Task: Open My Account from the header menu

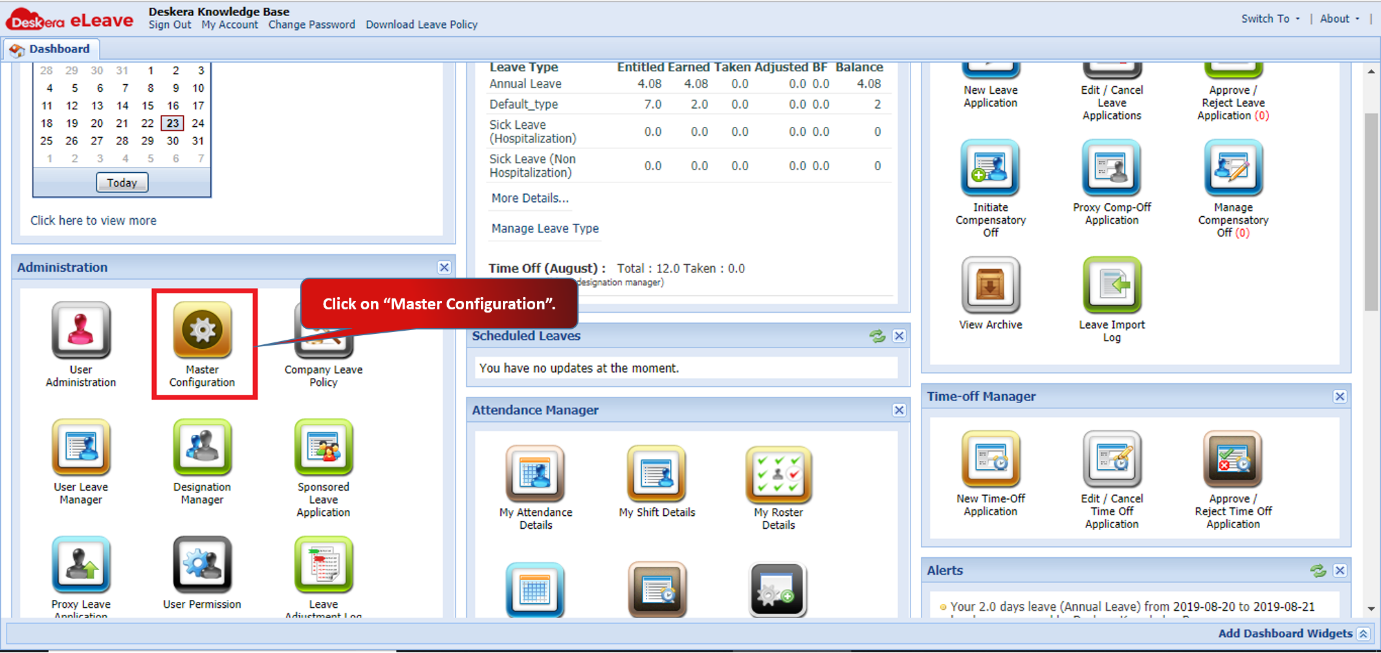Action: pyautogui.click(x=229, y=24)
